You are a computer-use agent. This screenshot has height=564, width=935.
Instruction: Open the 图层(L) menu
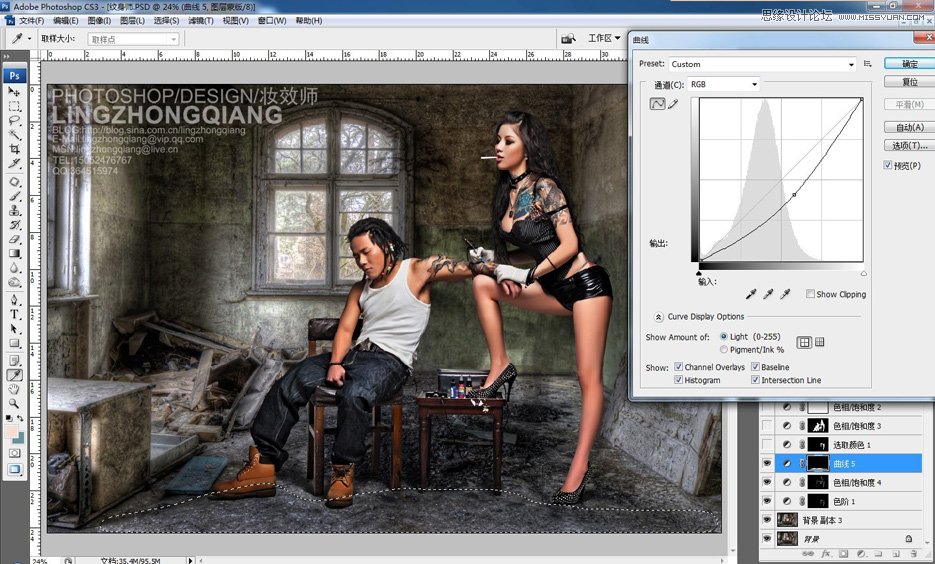point(132,20)
